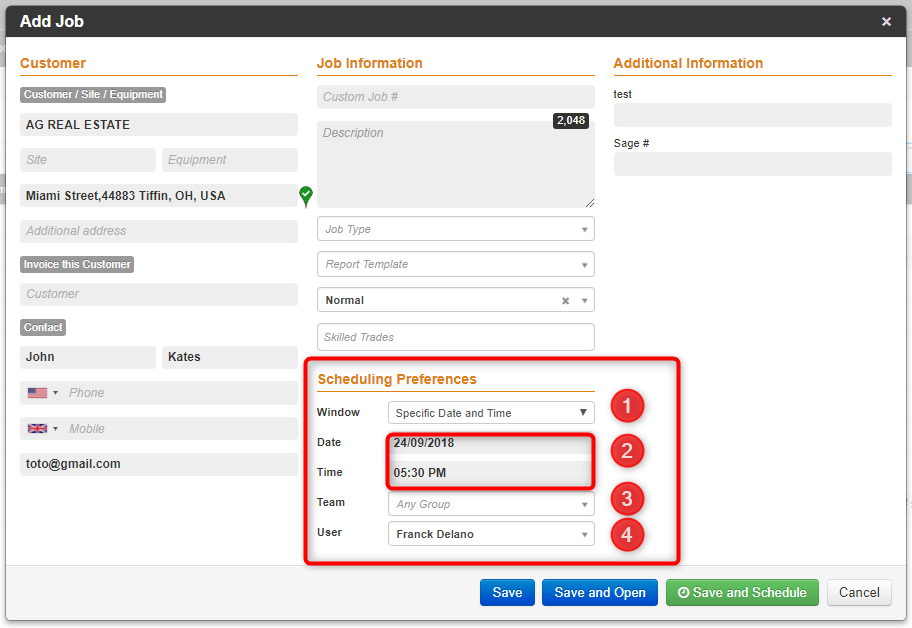
Task: Click the Invoice Customer input field
Action: tap(159, 294)
